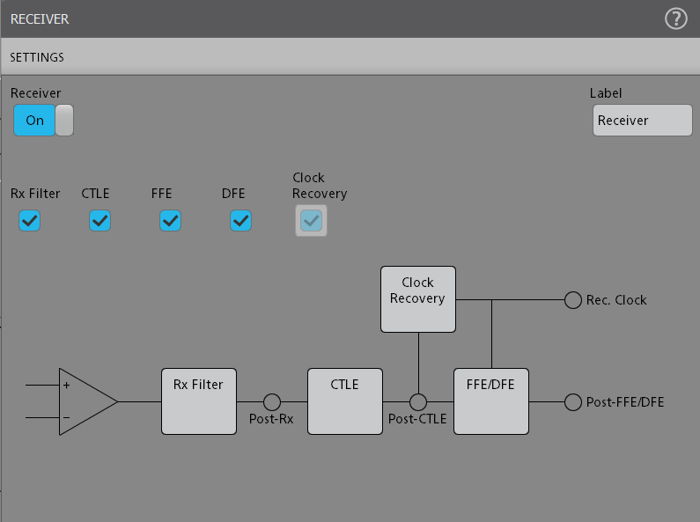Uncheck the CTLE checkbox
This screenshot has height=522, width=700.
100,221
